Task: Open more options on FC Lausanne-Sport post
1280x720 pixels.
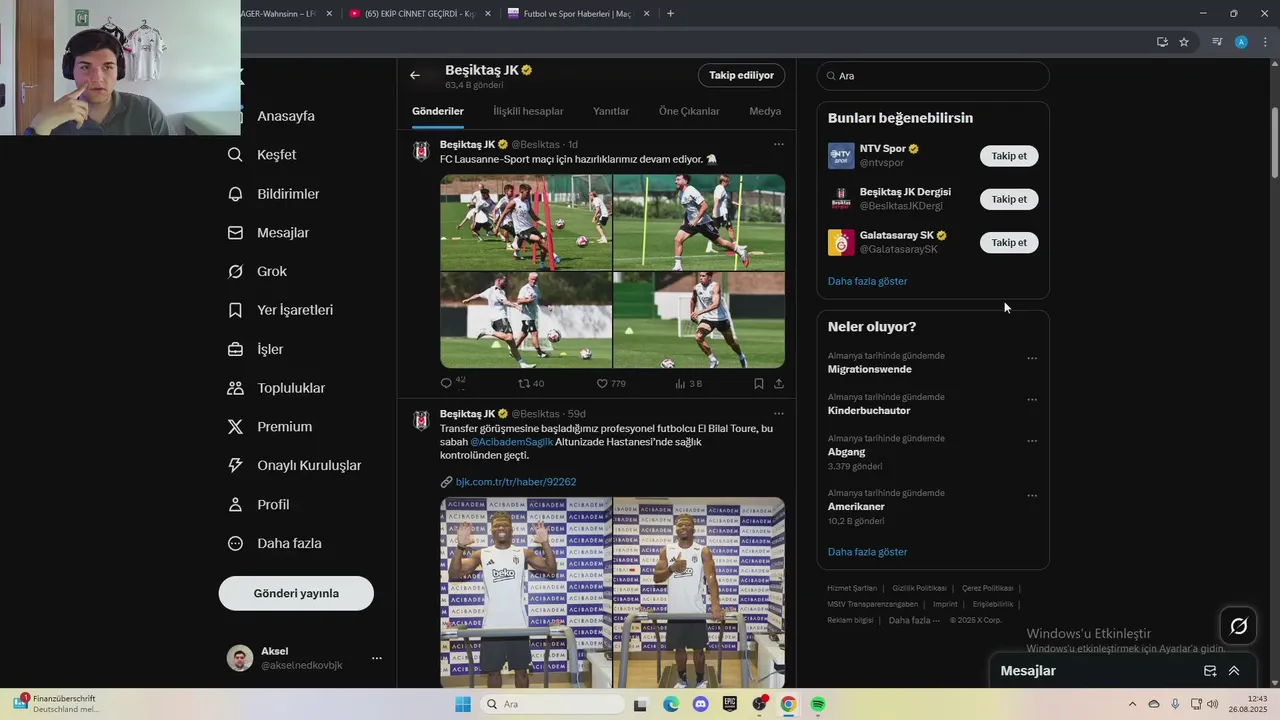Action: [778, 145]
